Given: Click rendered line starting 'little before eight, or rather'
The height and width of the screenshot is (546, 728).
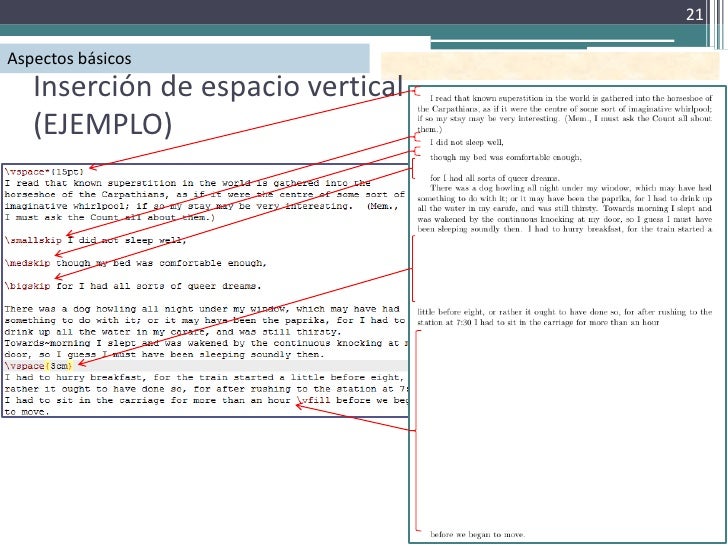Looking at the screenshot, I should click(565, 312).
